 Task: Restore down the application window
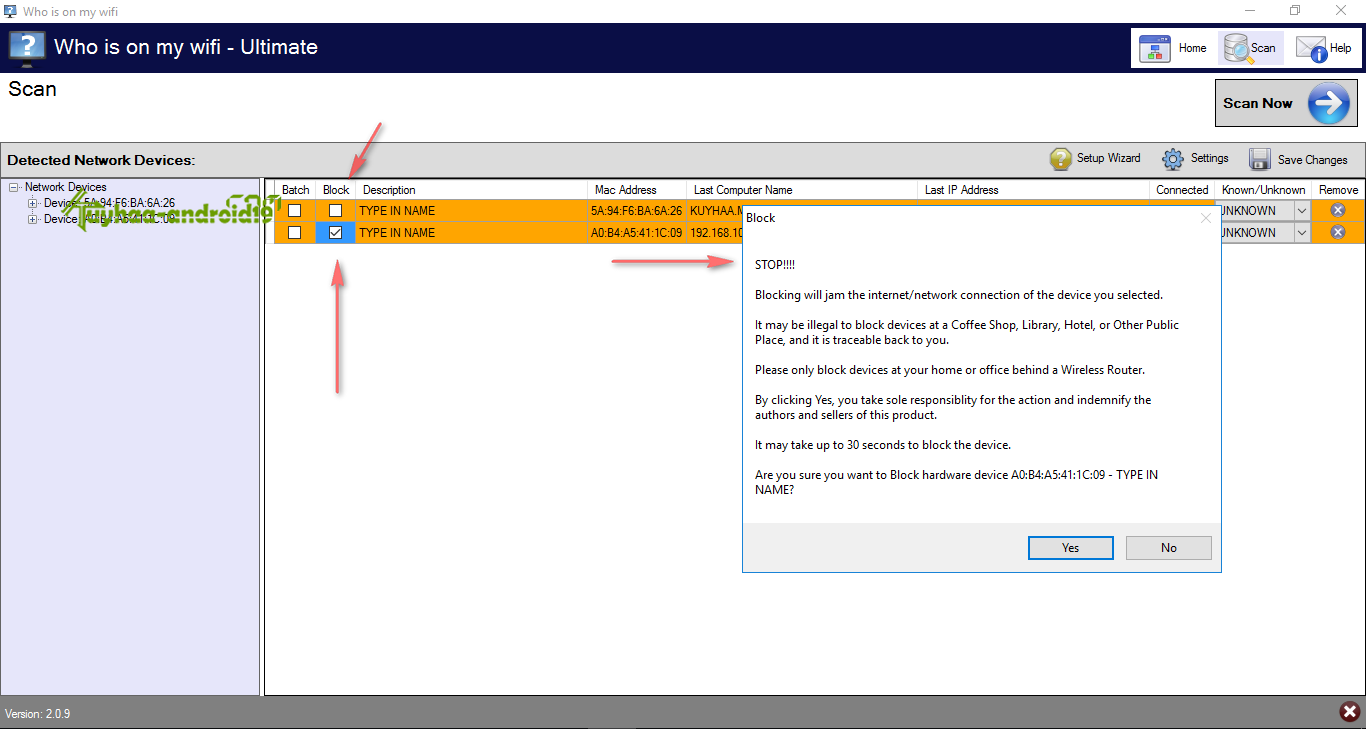pos(1294,10)
